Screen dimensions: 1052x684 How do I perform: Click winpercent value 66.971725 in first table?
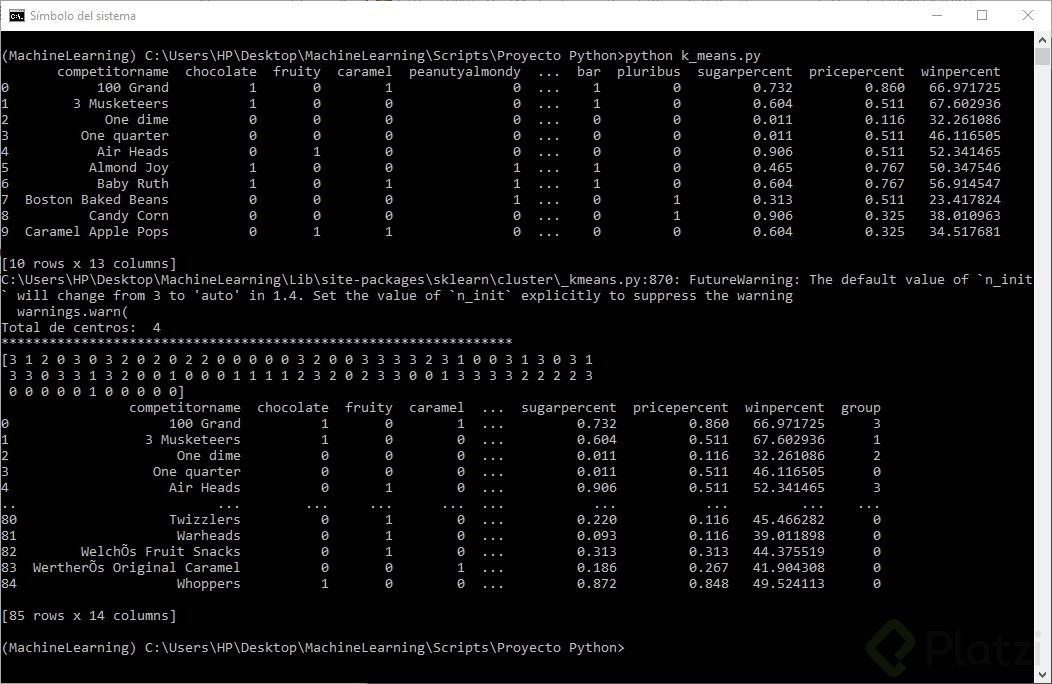(x=965, y=88)
